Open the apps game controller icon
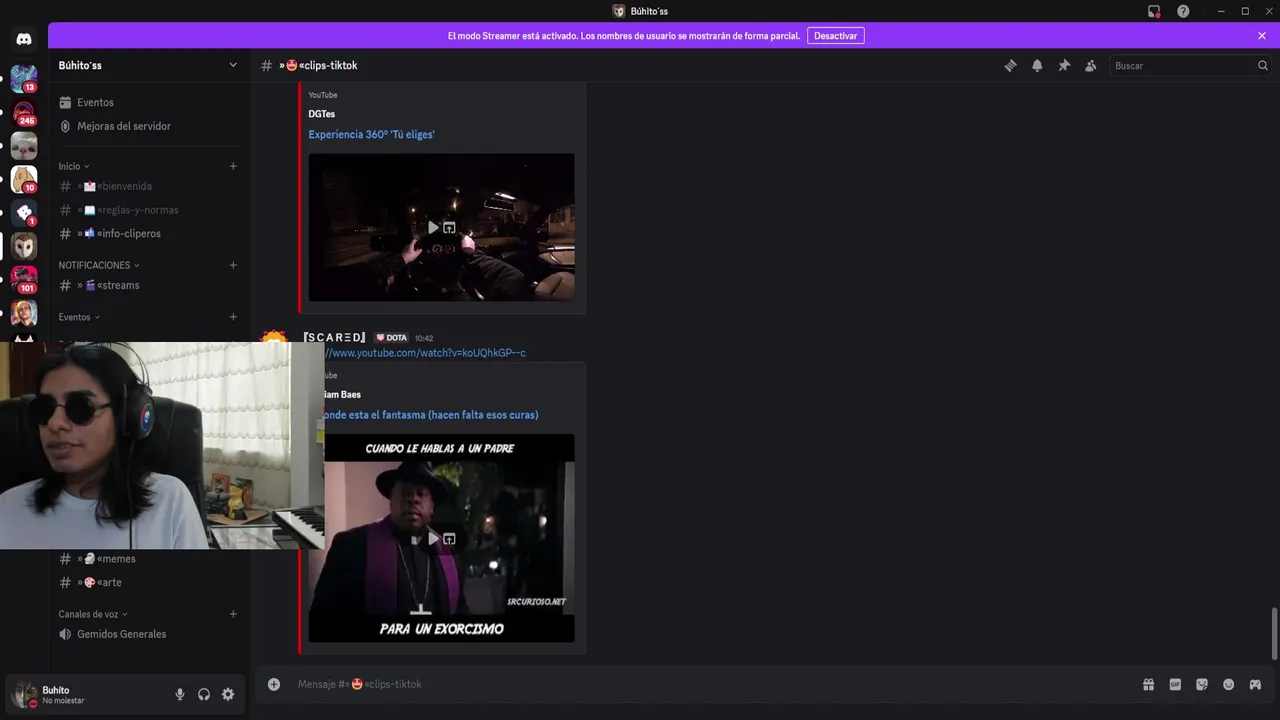The width and height of the screenshot is (1280, 720). coord(1255,684)
